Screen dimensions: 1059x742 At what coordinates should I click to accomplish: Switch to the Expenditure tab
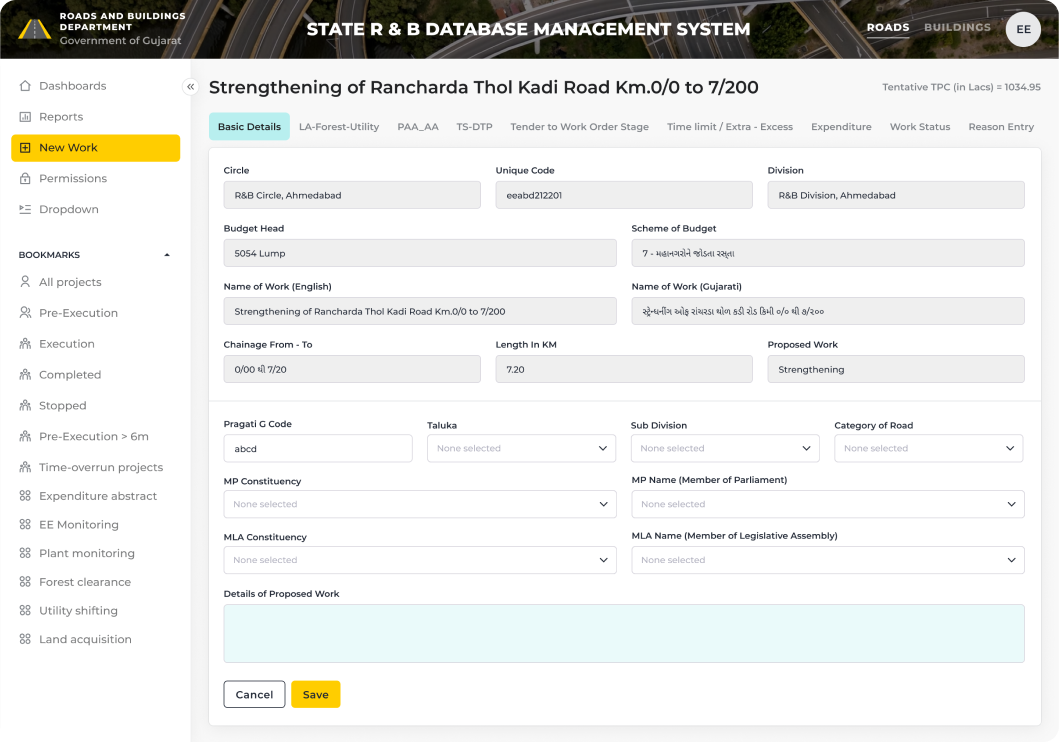pyautogui.click(x=842, y=126)
